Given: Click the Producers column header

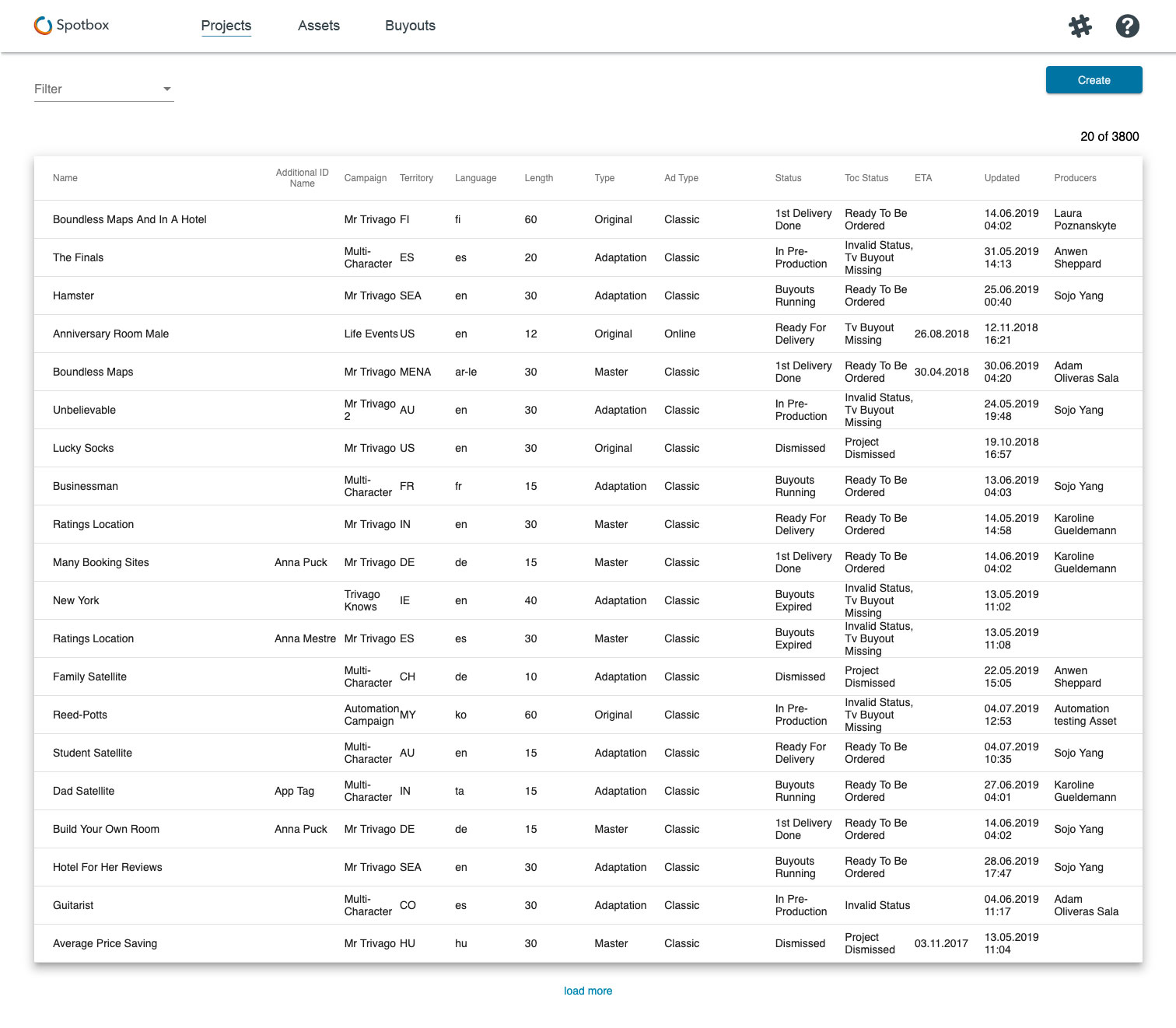Looking at the screenshot, I should (1076, 178).
